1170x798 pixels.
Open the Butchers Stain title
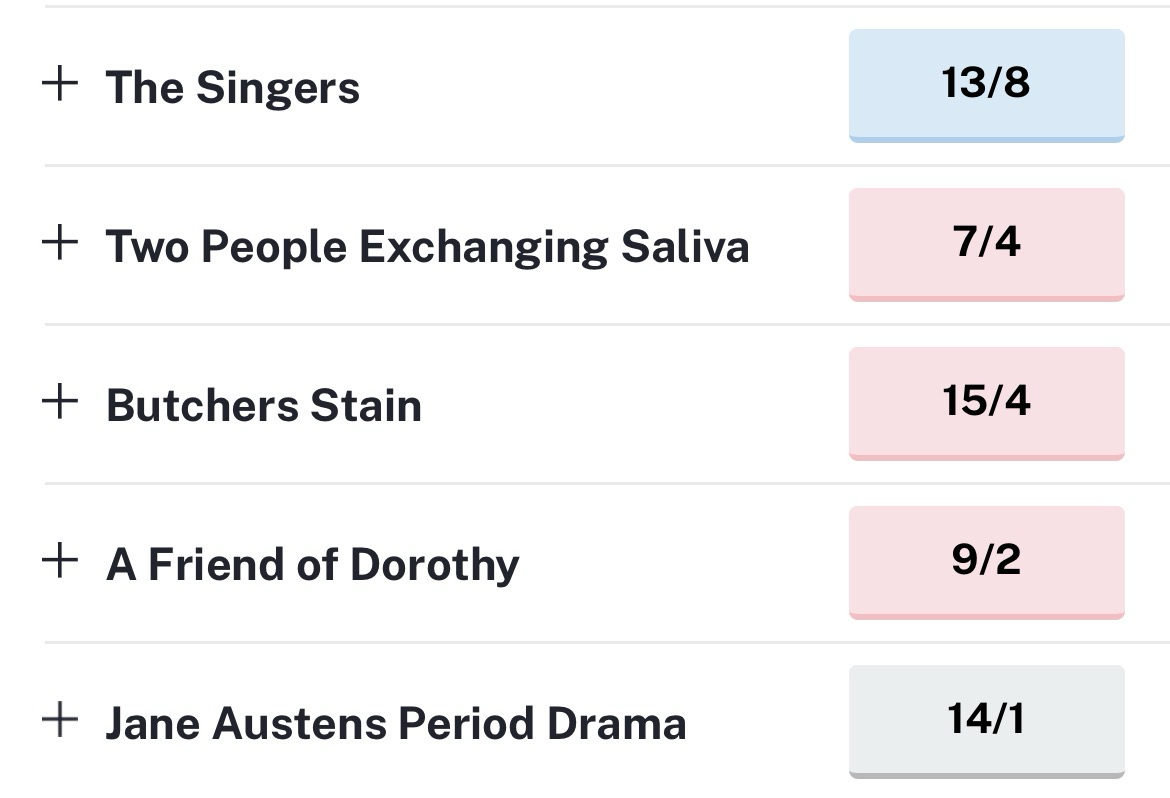tap(263, 406)
